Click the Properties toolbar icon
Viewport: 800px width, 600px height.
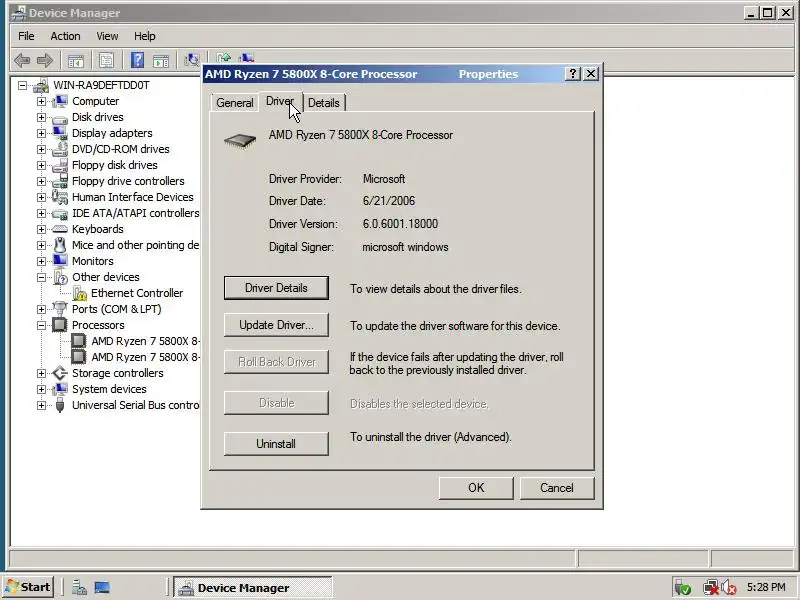tap(107, 61)
